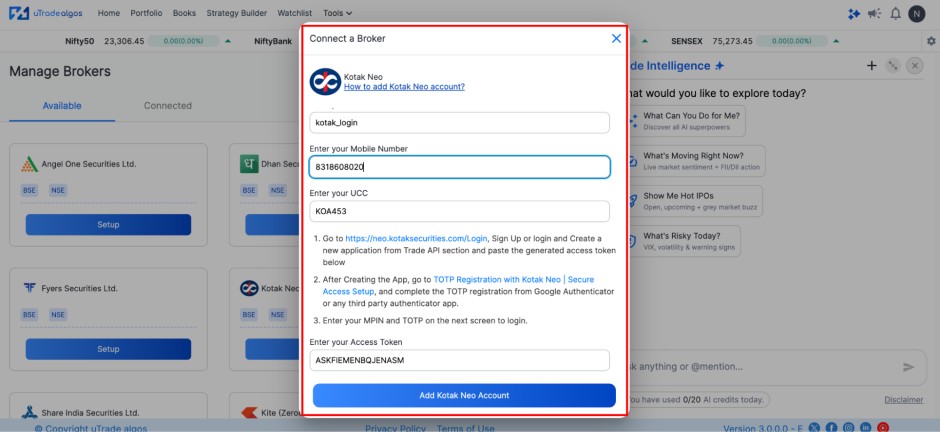The height and width of the screenshot is (432, 940).
Task: Click the Trade Intelligence resize arrows icon
Action: [x=893, y=66]
